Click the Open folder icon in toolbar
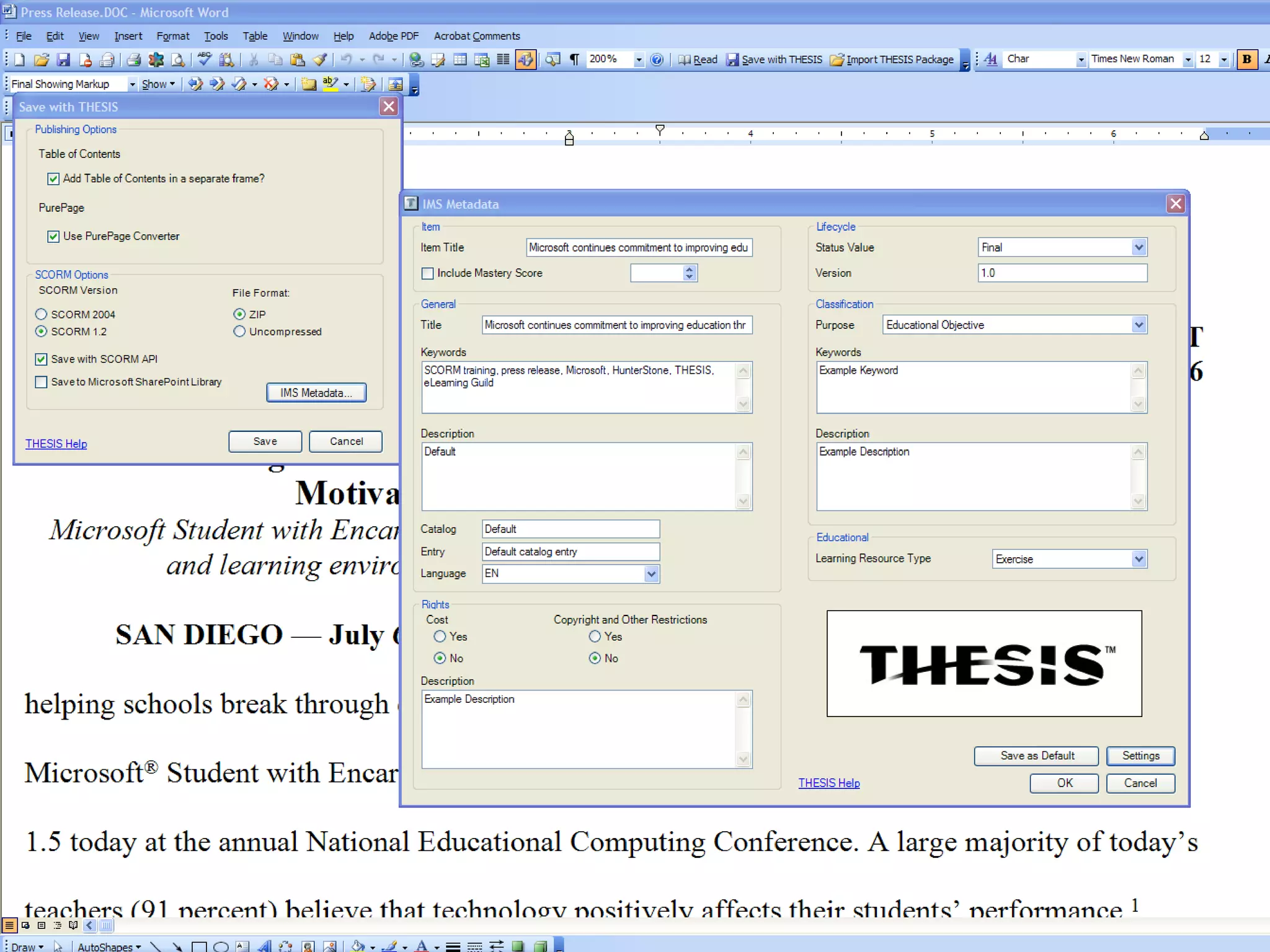 click(x=41, y=59)
